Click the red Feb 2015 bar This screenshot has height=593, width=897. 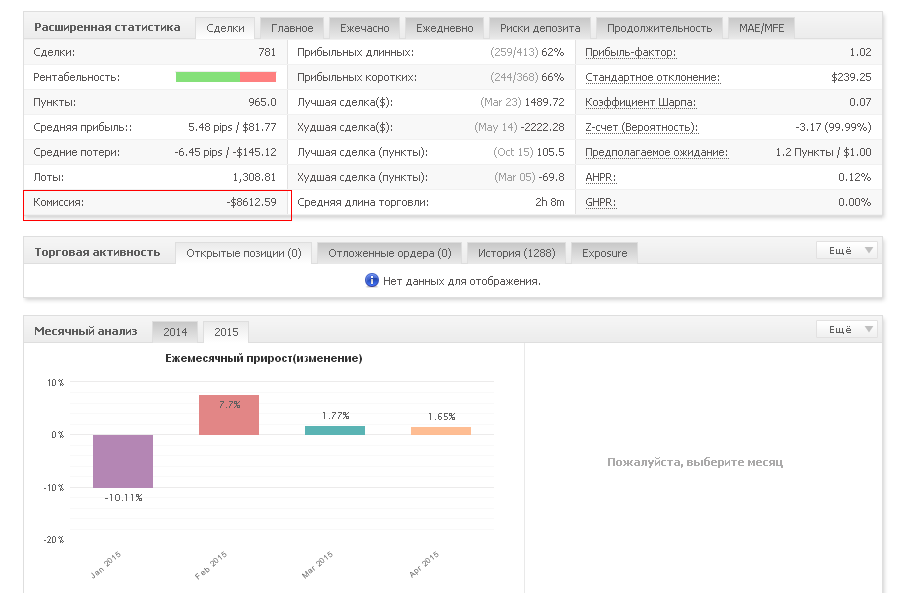pos(229,415)
